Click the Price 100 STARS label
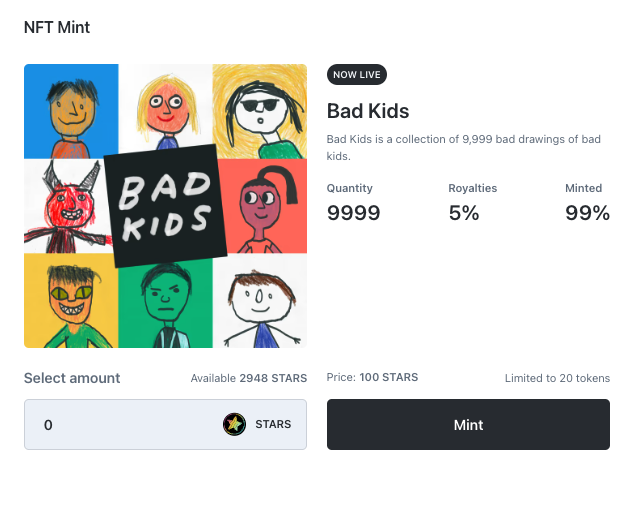634x505 pixels. tap(372, 378)
